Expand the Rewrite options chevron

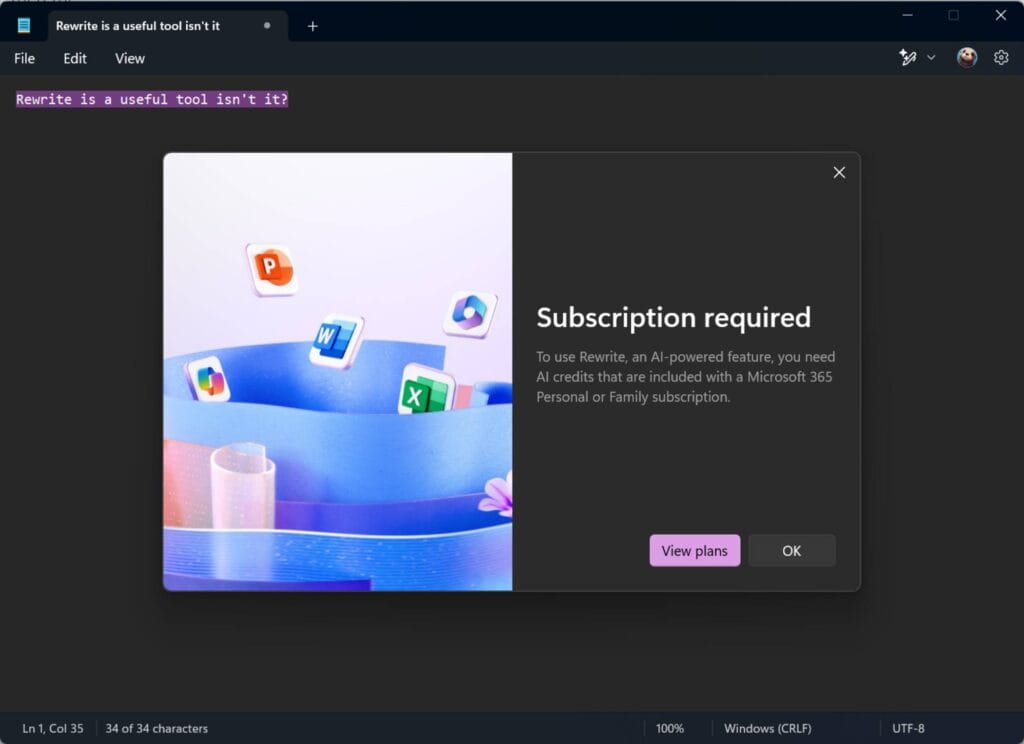coord(930,58)
